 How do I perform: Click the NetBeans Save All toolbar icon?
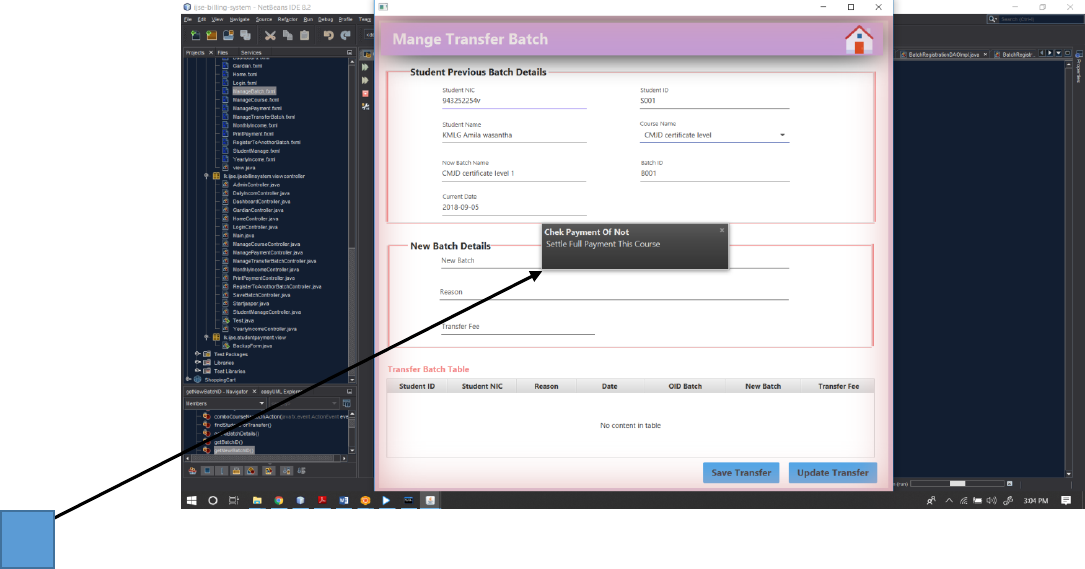[x=245, y=35]
